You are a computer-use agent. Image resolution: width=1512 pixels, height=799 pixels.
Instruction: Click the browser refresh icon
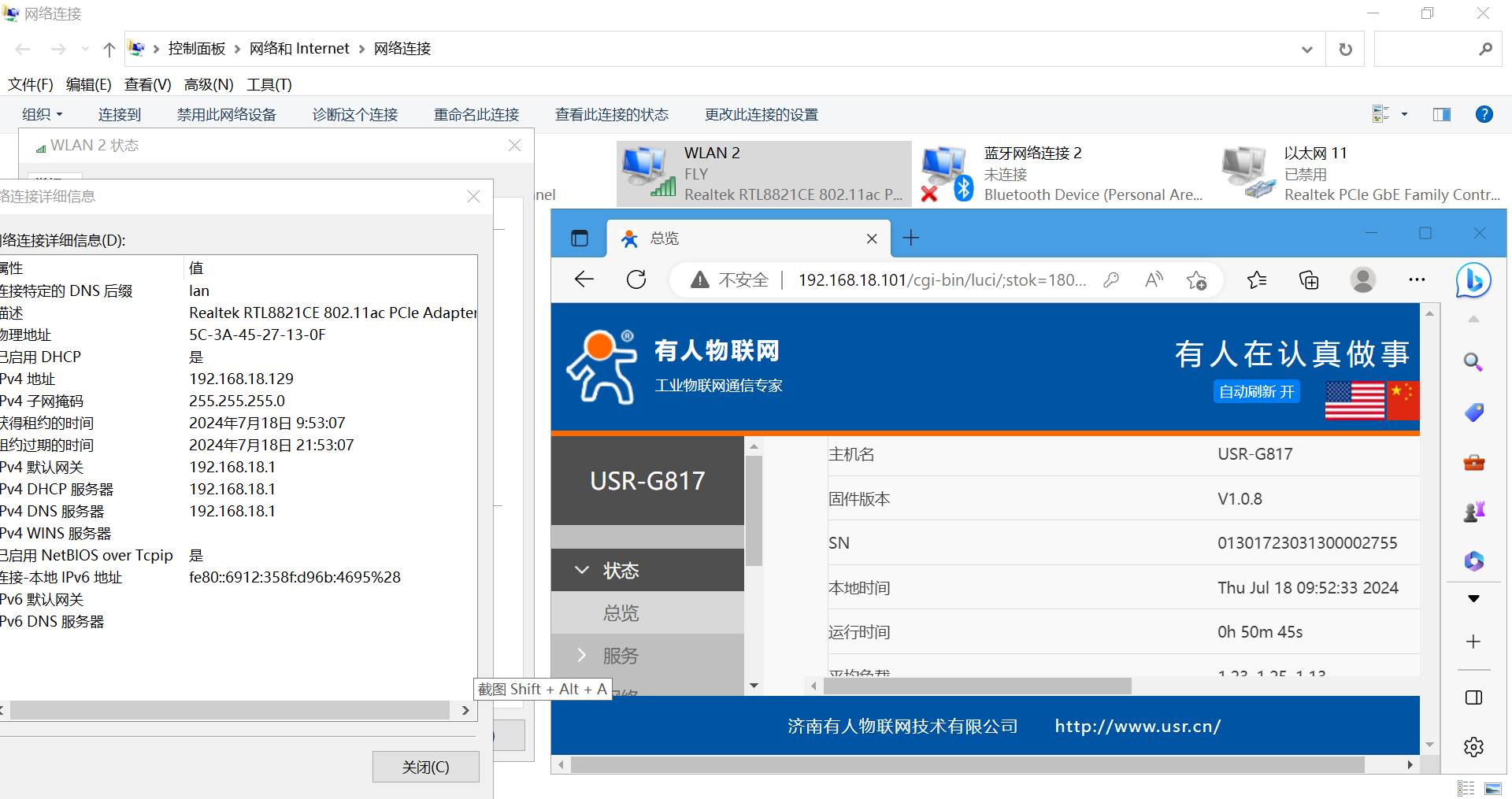pyautogui.click(x=636, y=279)
